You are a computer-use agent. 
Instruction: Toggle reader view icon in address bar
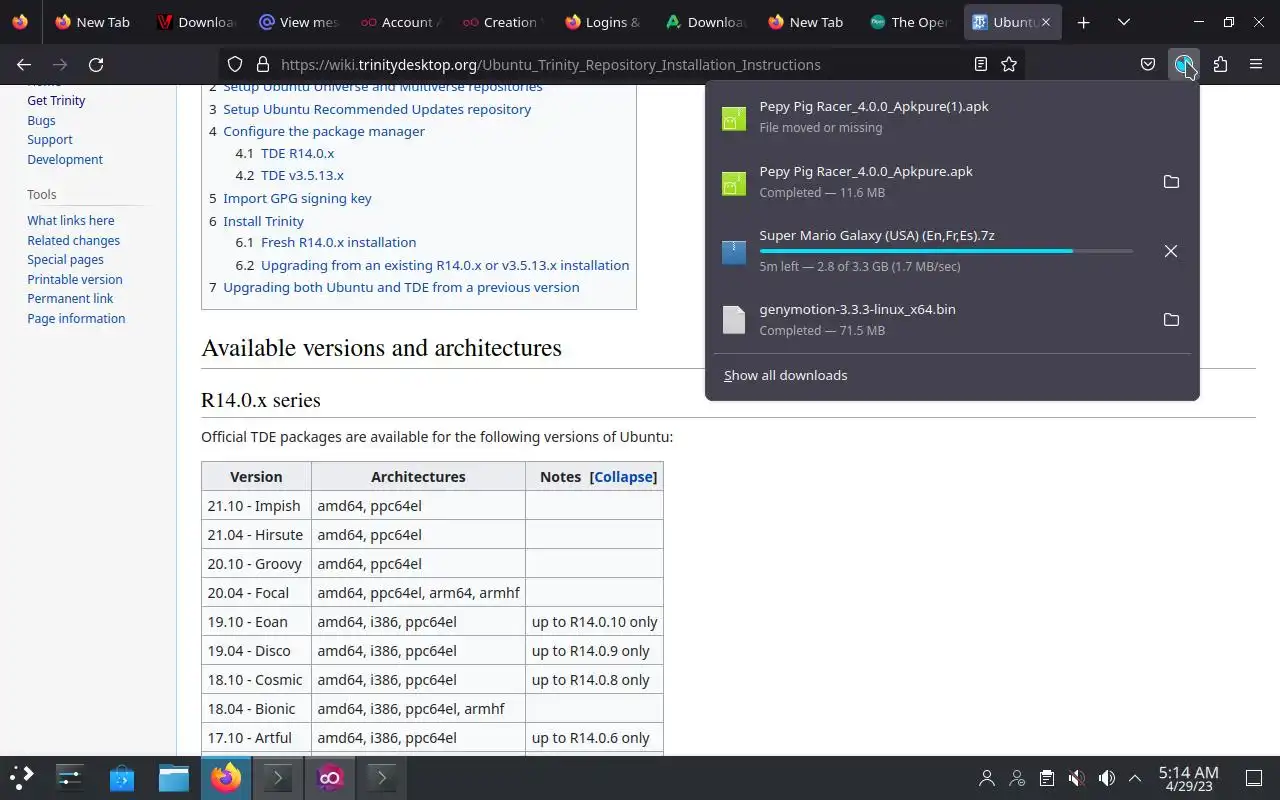coord(981,64)
